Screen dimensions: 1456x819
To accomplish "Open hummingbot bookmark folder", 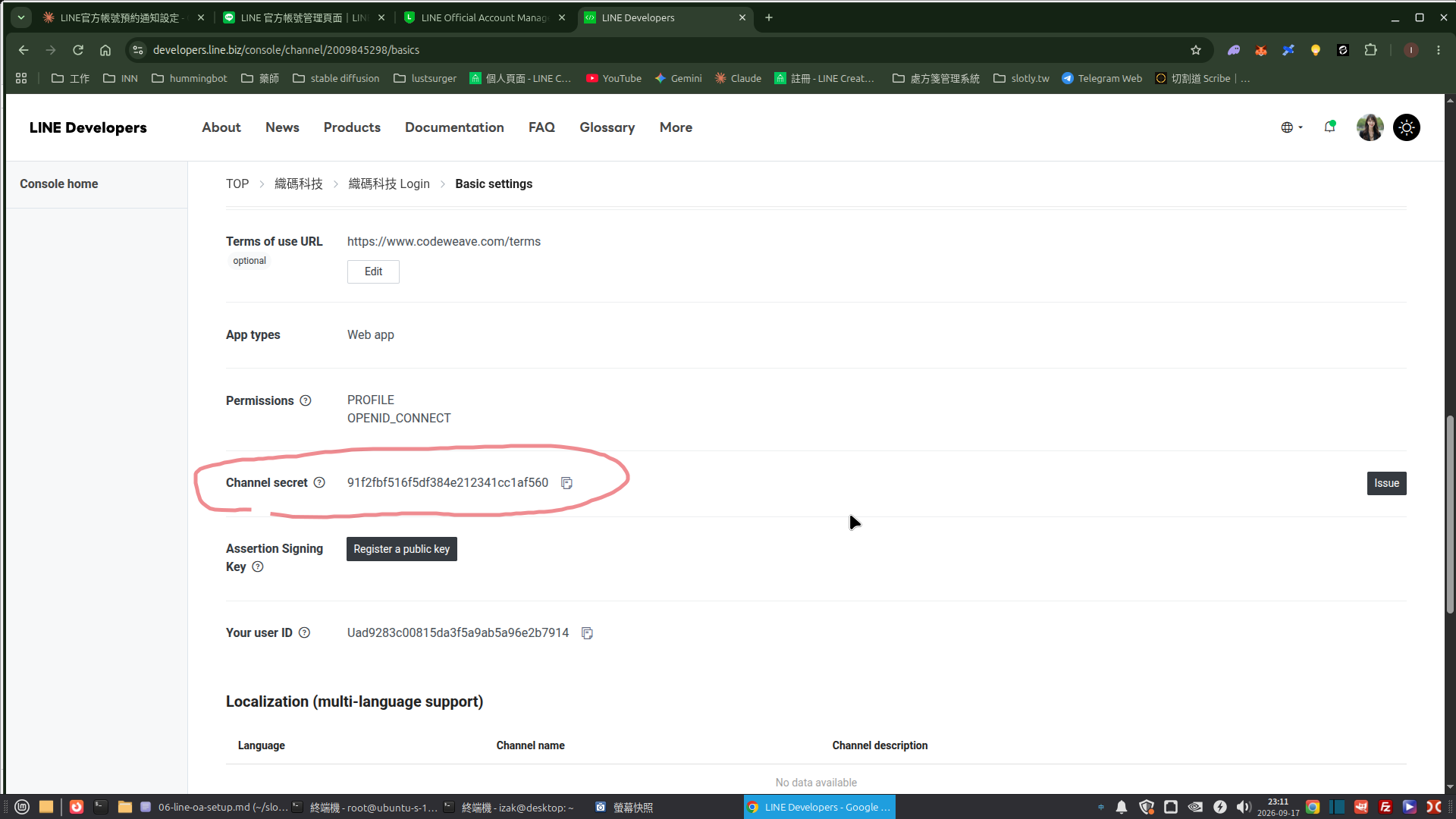I will pyautogui.click(x=190, y=78).
